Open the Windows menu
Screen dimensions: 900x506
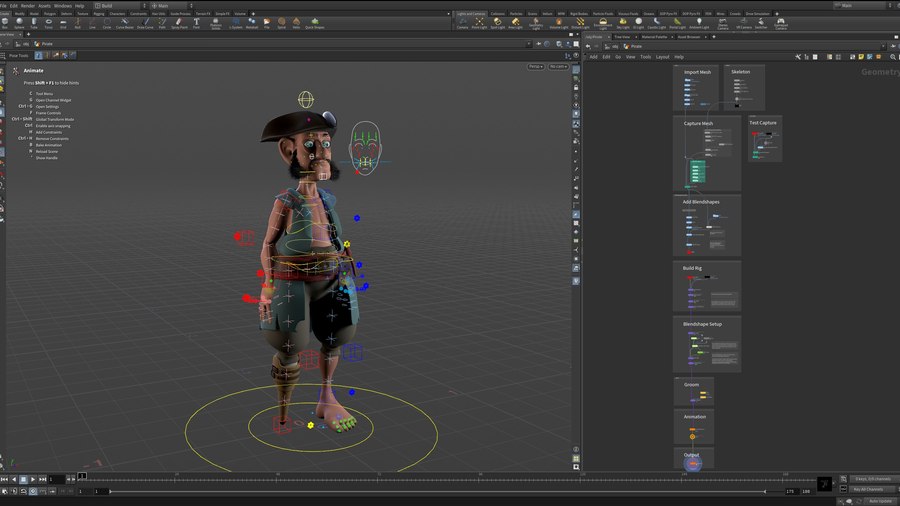coord(62,5)
